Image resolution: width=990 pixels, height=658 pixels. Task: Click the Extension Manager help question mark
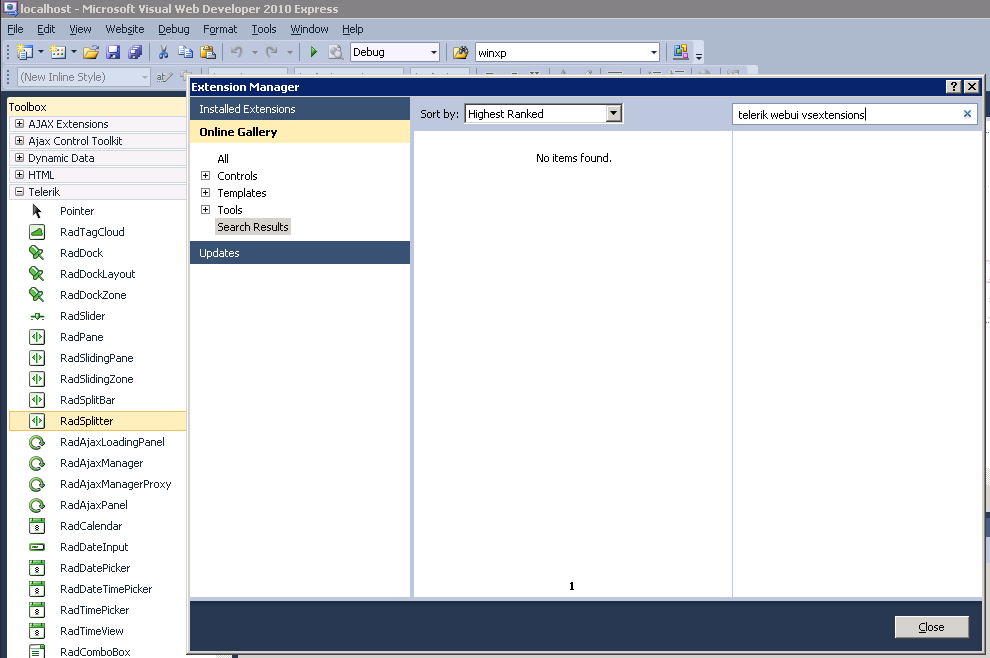click(954, 87)
